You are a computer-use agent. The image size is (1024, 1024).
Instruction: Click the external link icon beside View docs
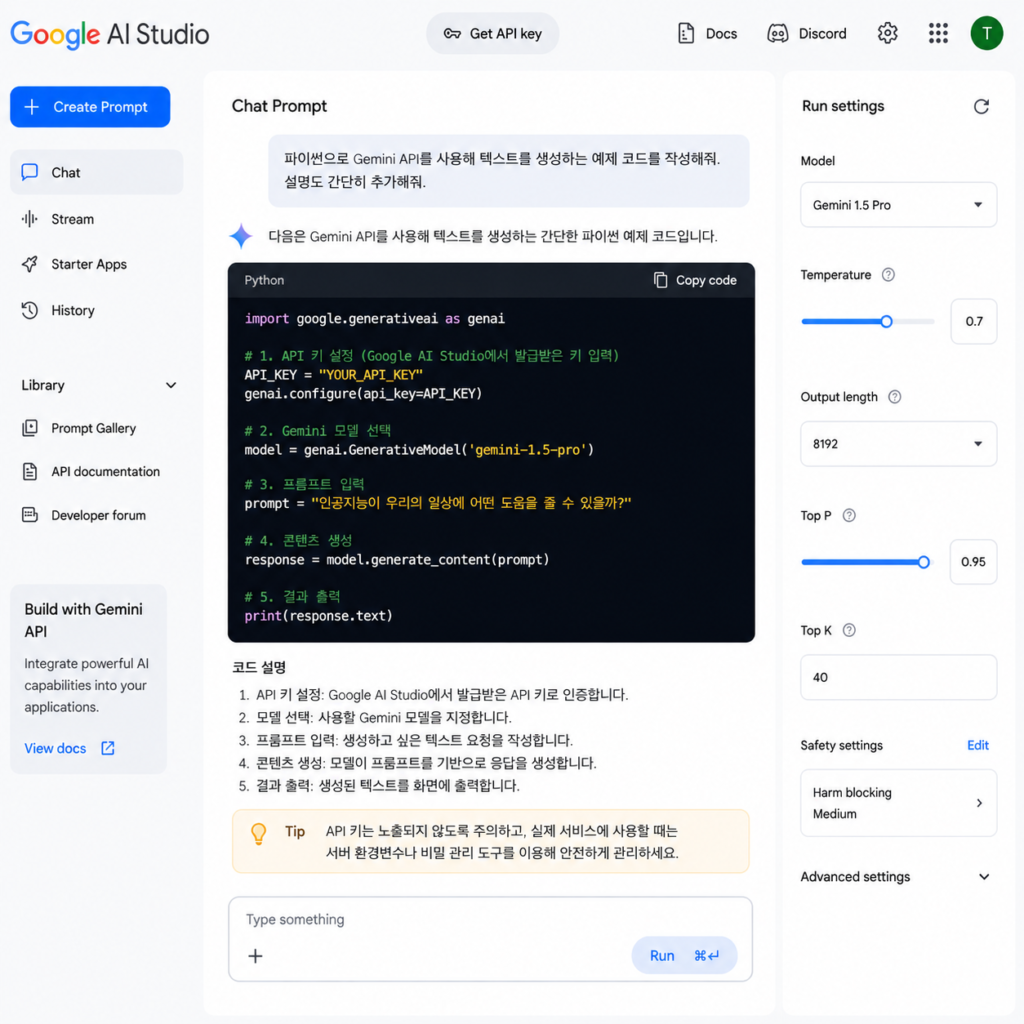pos(108,748)
